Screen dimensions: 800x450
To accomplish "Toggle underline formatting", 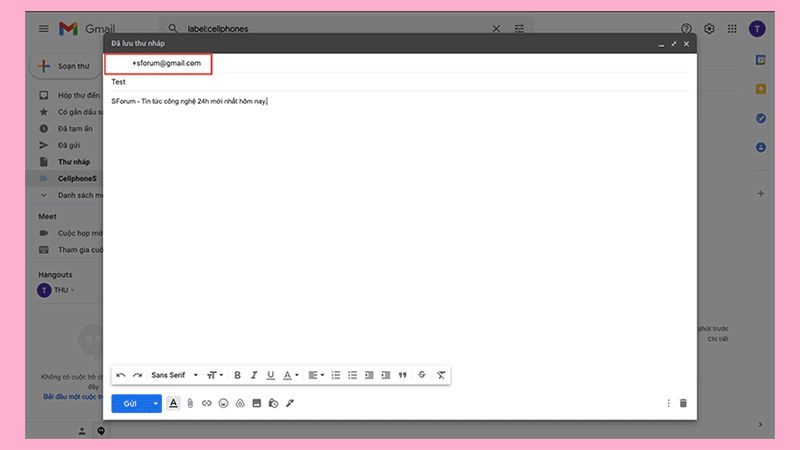I will tap(270, 375).
